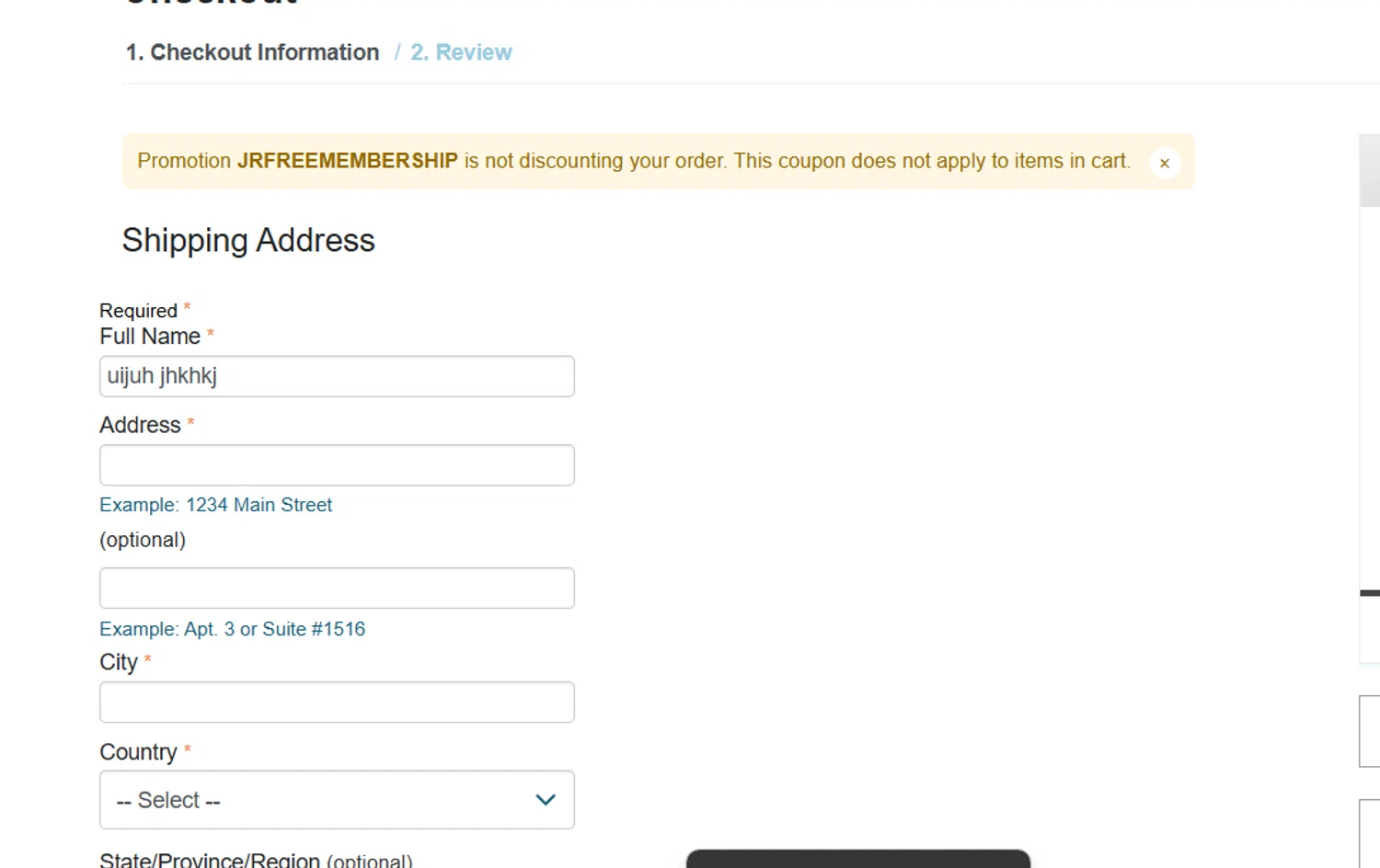Focus the Address input field
The width and height of the screenshot is (1380, 868).
(337, 465)
